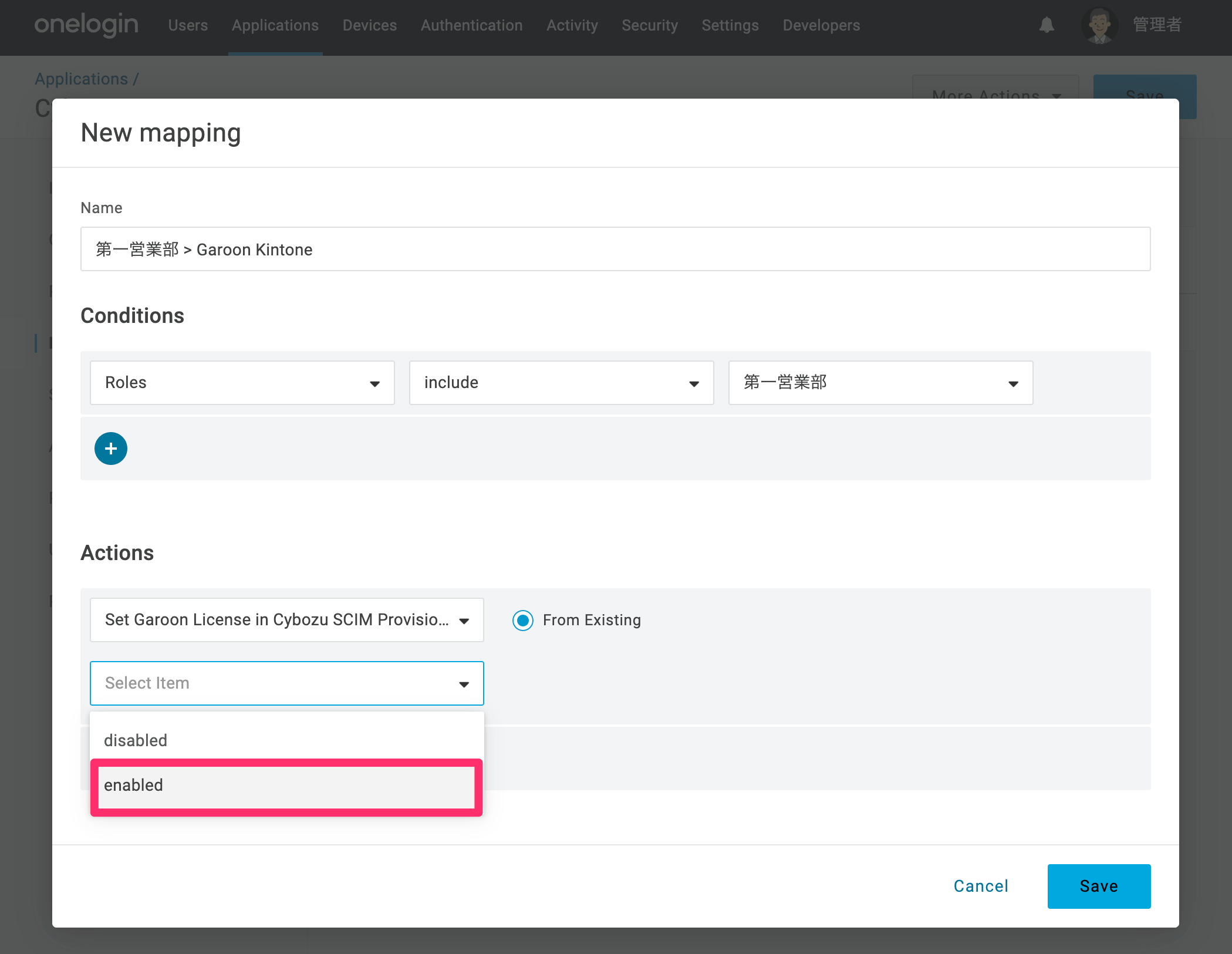Screen dimensions: 1232x954
Task: Choose the disabled option
Action: pos(286,740)
